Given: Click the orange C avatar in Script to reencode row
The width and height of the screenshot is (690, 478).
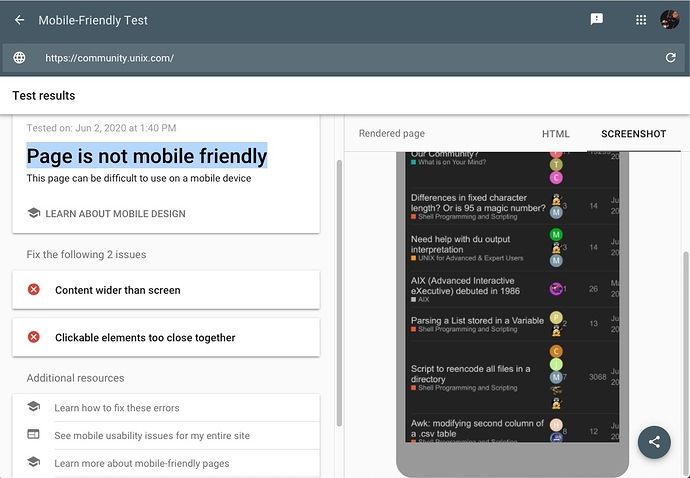Looking at the screenshot, I should [556, 351].
